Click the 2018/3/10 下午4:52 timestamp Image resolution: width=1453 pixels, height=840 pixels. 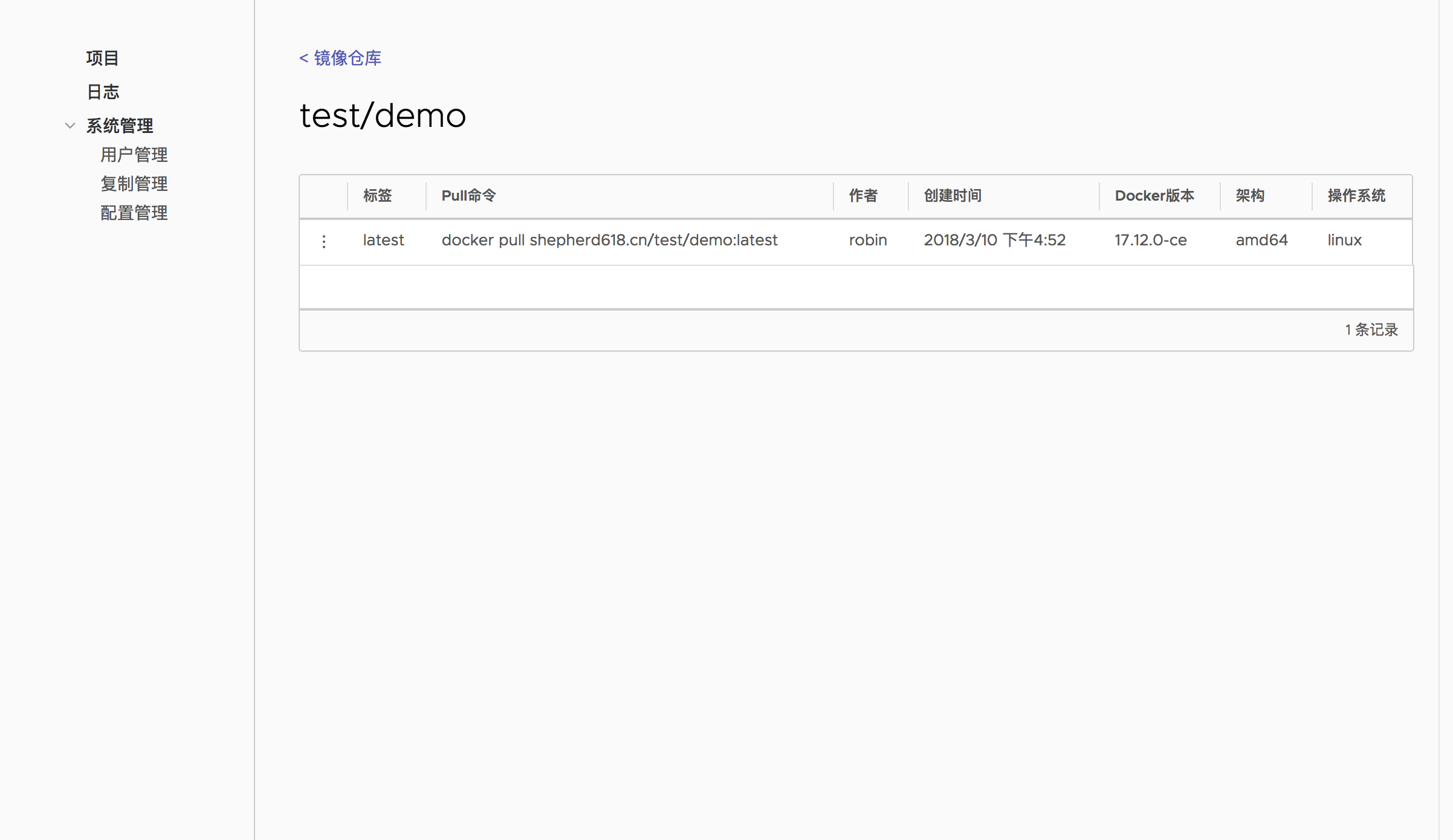(x=995, y=240)
